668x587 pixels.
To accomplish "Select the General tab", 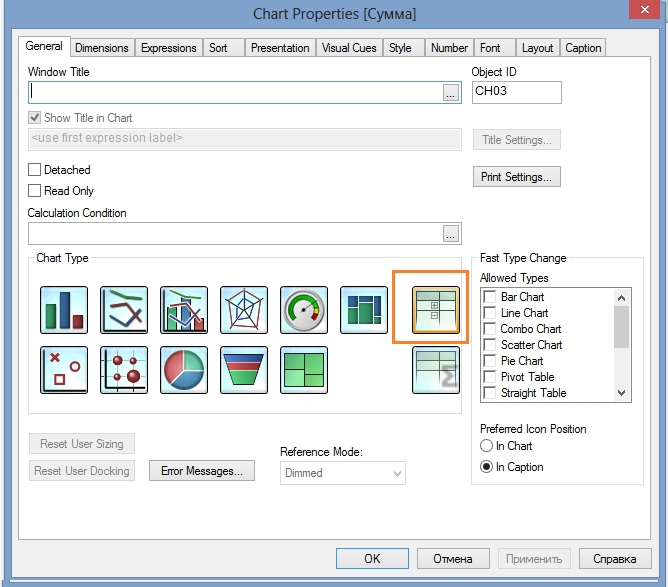I will tap(44, 46).
